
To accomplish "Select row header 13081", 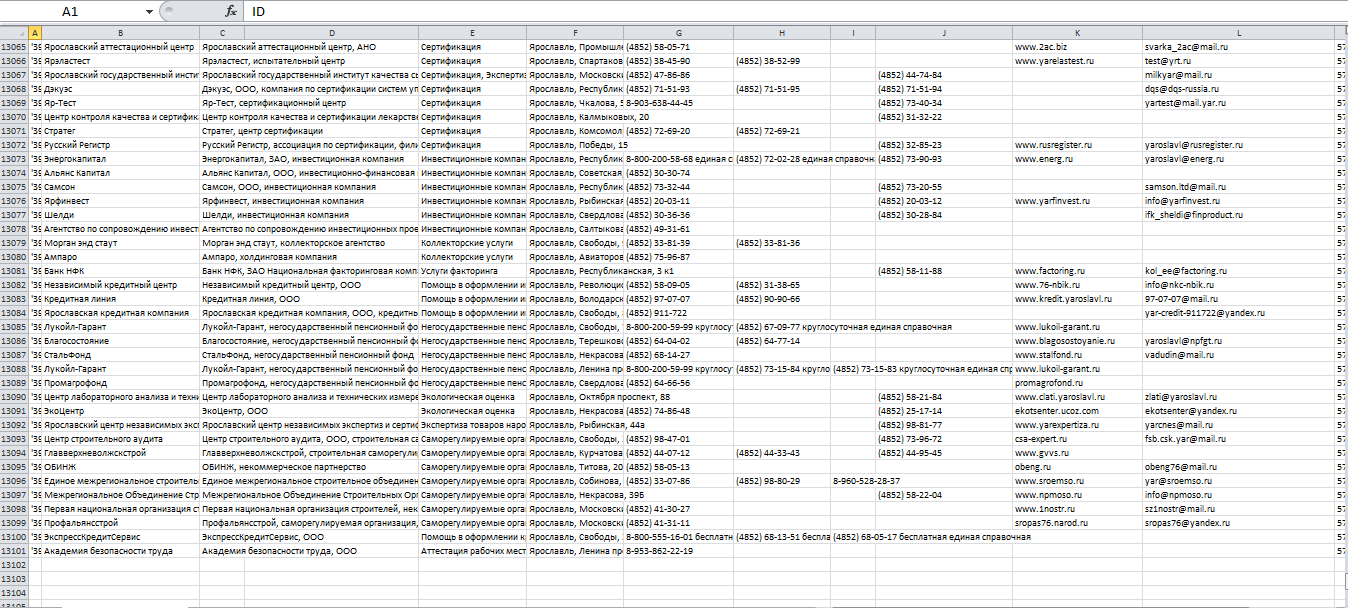I will click(14, 270).
